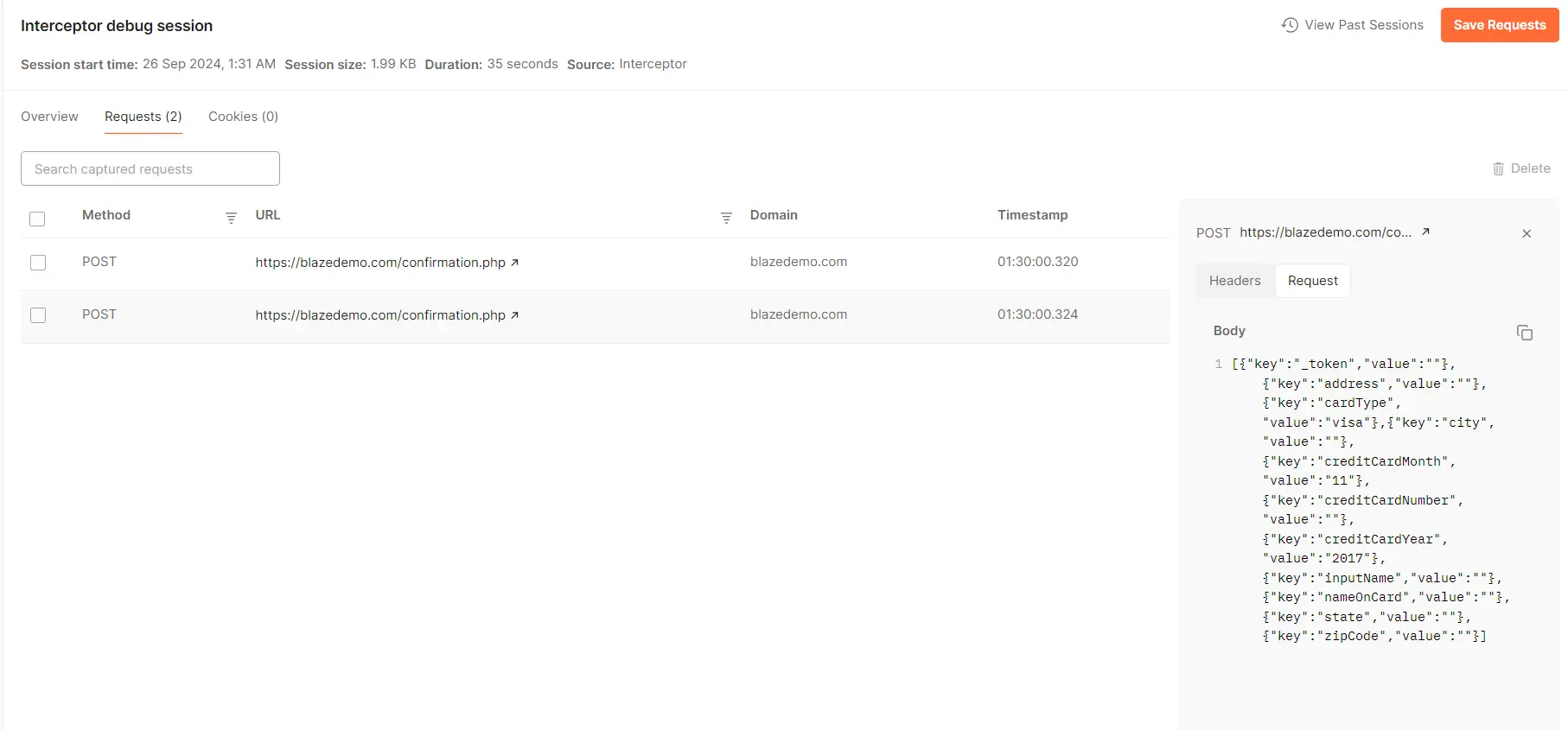This screenshot has height=730, width=1568.
Task: Click the truncated URL in detail panel header
Action: tap(1326, 232)
